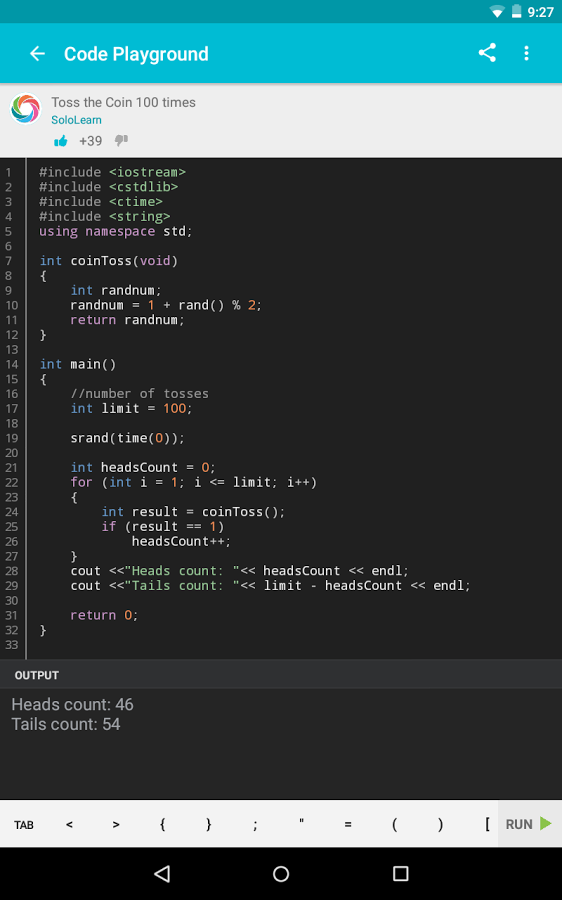562x900 pixels.
Task: Open the share icon
Action: (487, 53)
